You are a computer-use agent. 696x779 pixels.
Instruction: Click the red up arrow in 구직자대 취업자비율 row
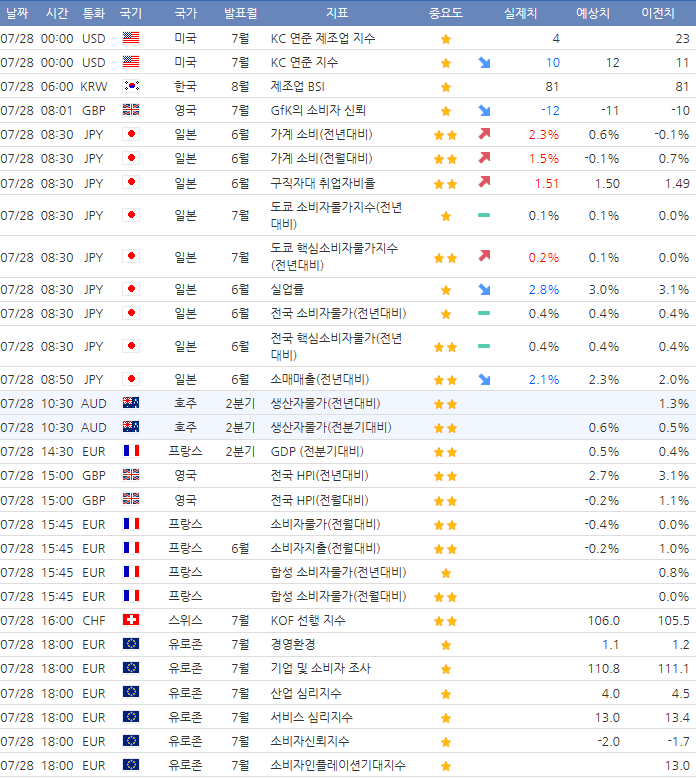tap(484, 182)
